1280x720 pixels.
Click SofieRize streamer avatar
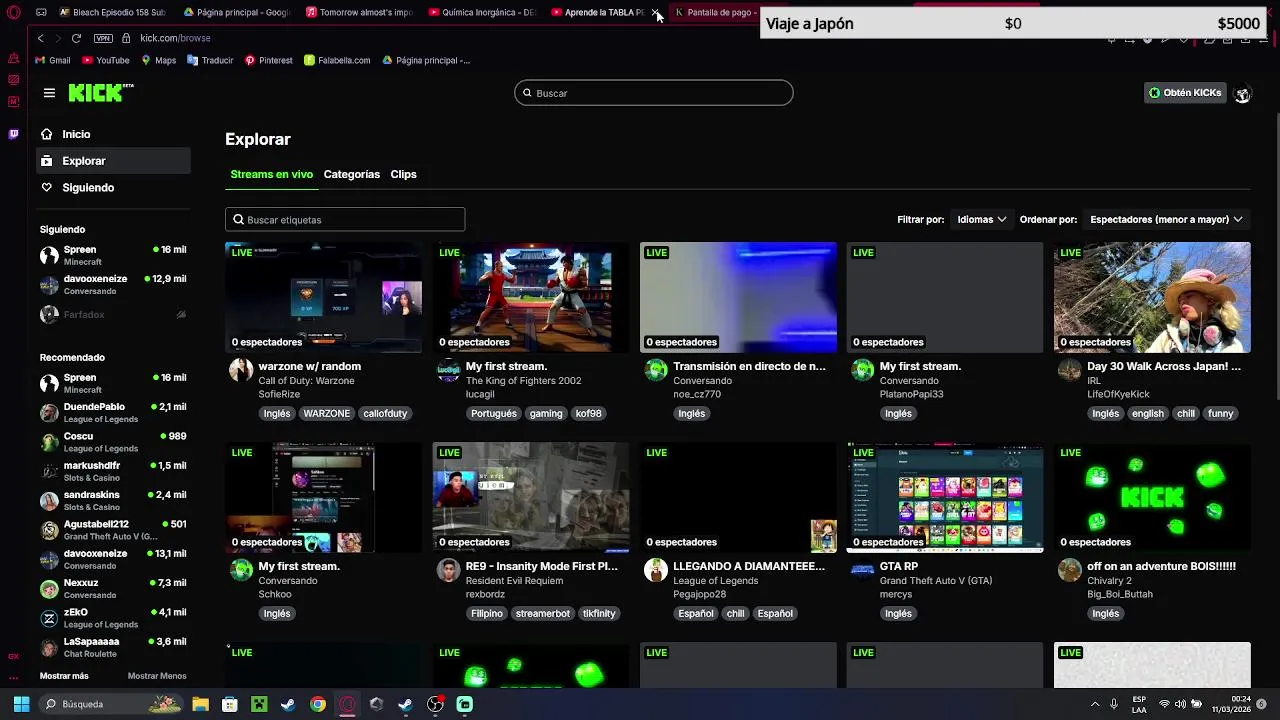point(241,371)
